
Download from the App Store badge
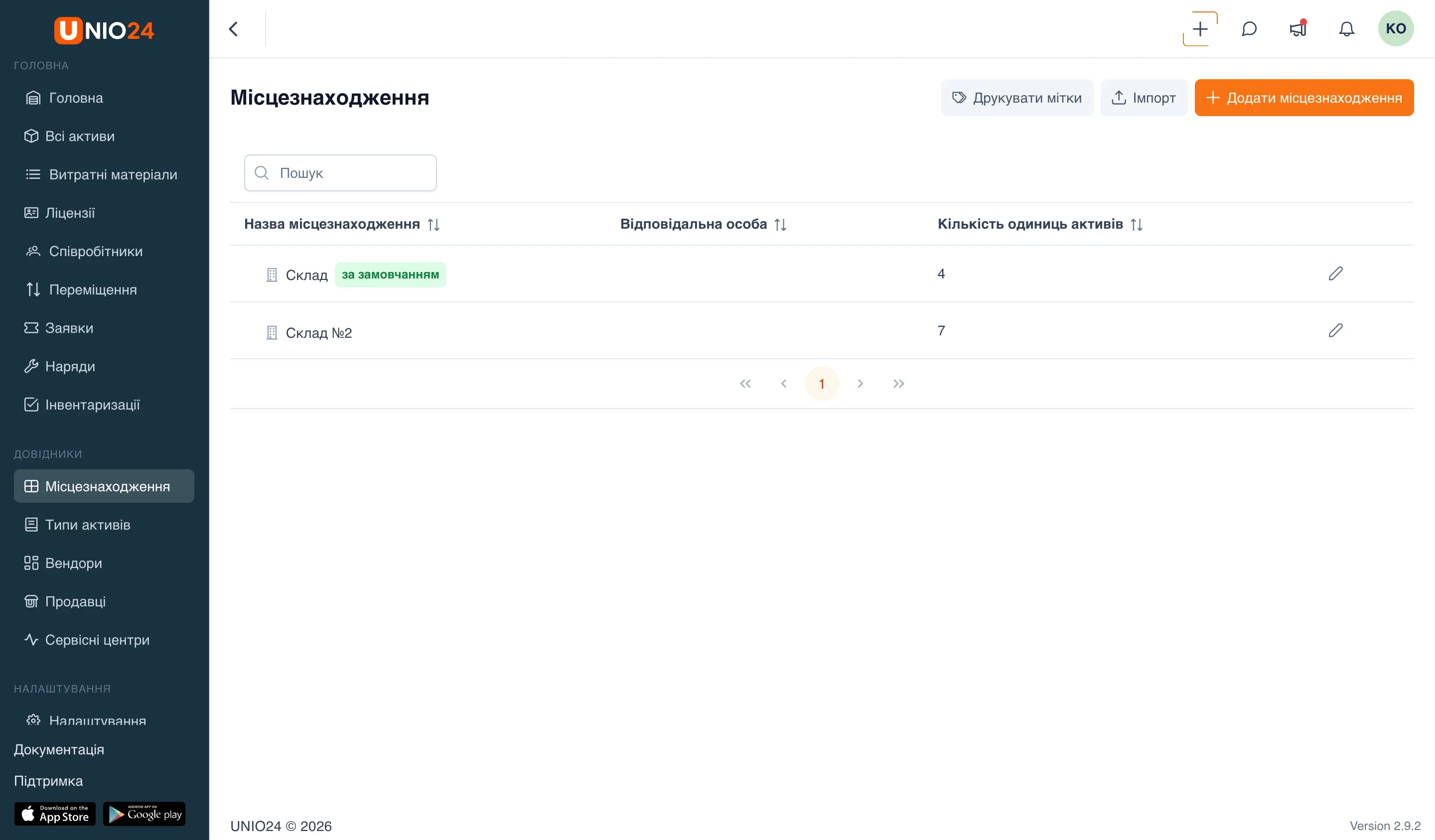pos(55,814)
